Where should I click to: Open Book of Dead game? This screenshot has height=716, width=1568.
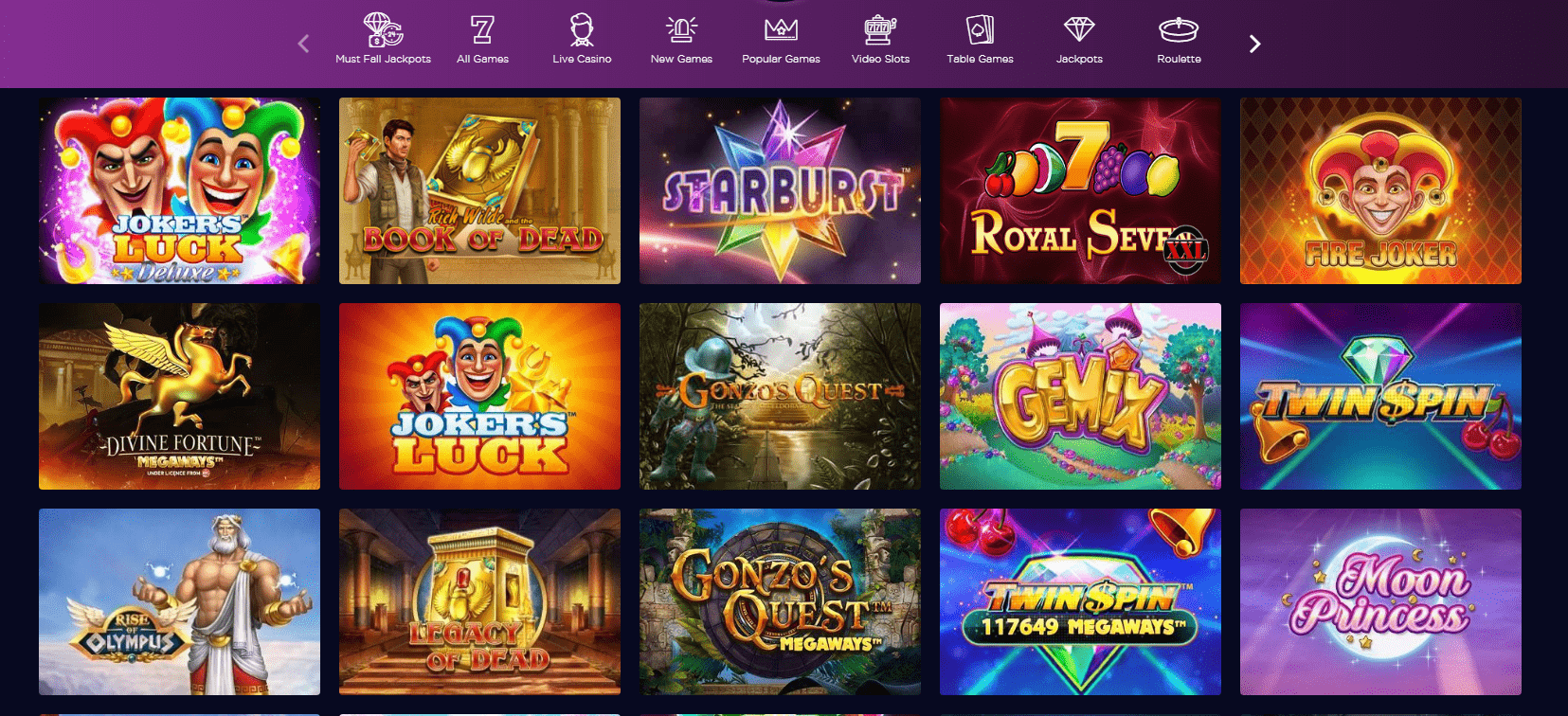479,190
